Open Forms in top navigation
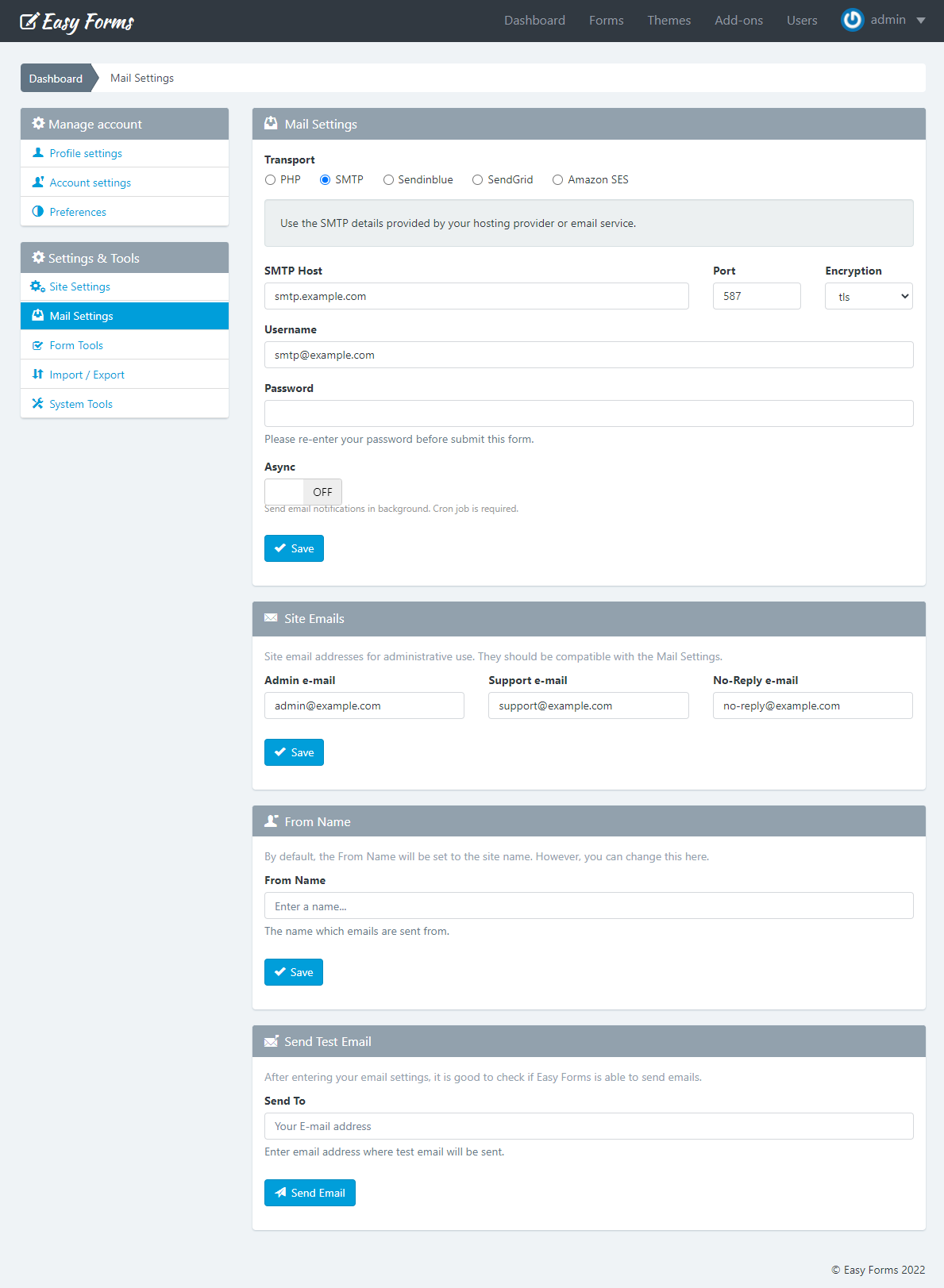The width and height of the screenshot is (944, 1288). tap(607, 21)
